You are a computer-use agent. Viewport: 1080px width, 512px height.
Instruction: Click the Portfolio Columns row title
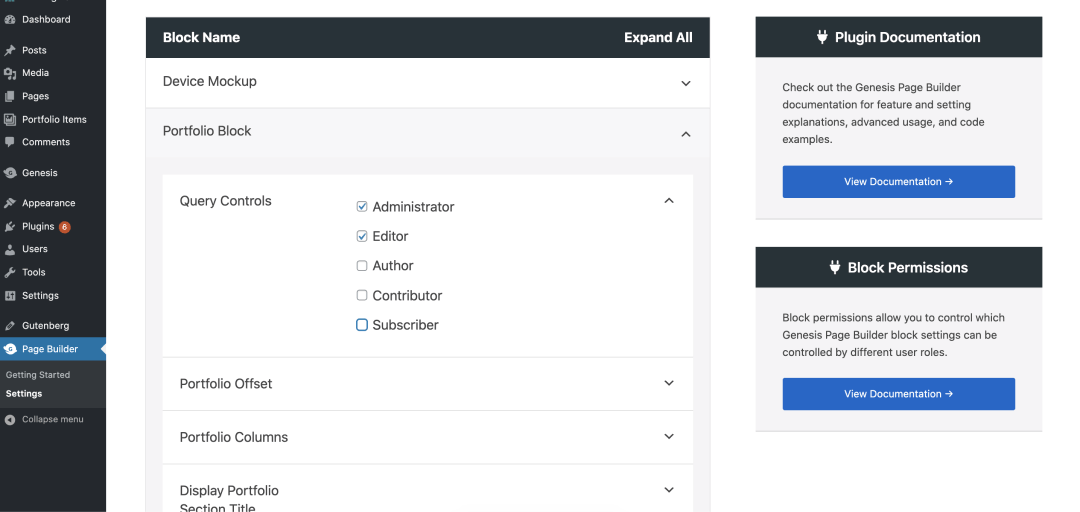coord(233,438)
